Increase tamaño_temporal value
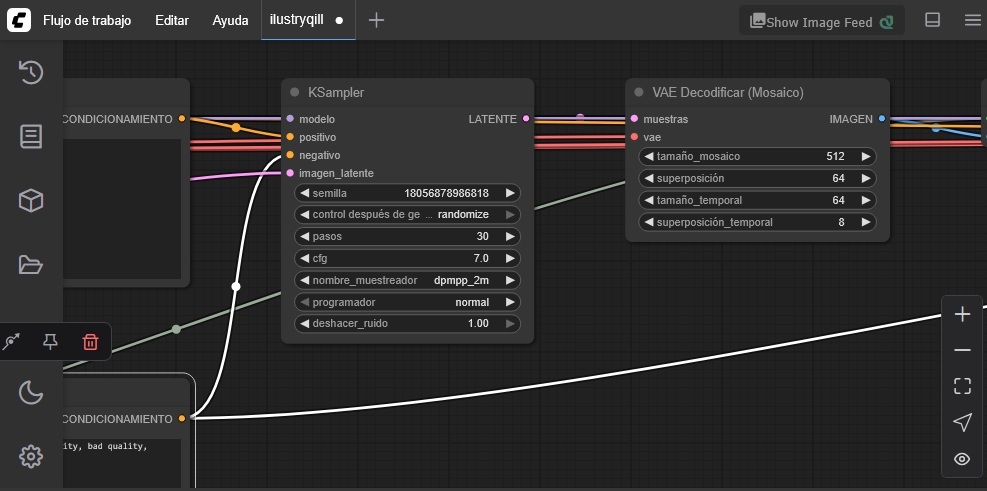 (866, 200)
